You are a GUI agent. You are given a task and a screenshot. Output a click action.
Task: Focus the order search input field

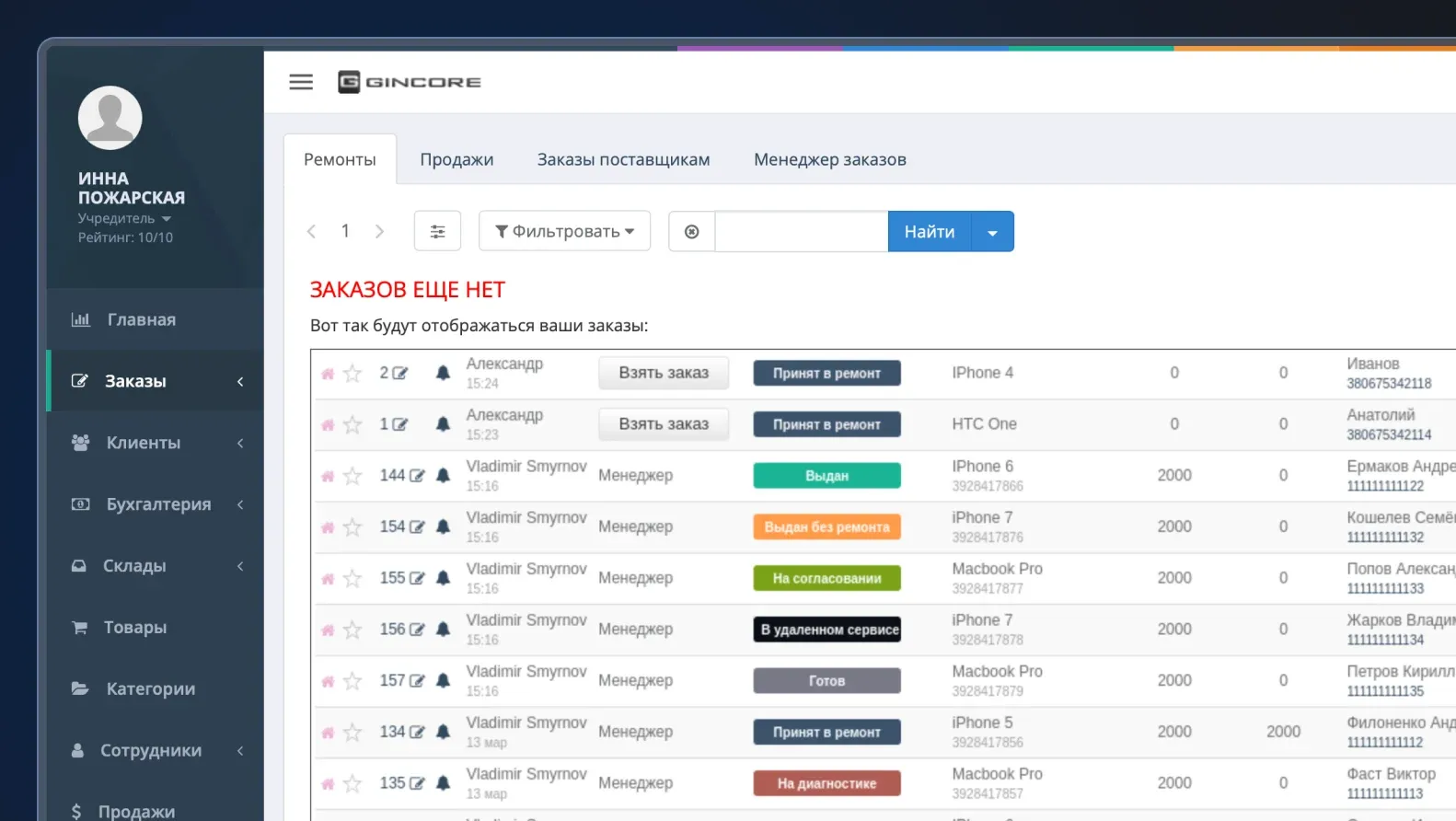click(x=802, y=231)
